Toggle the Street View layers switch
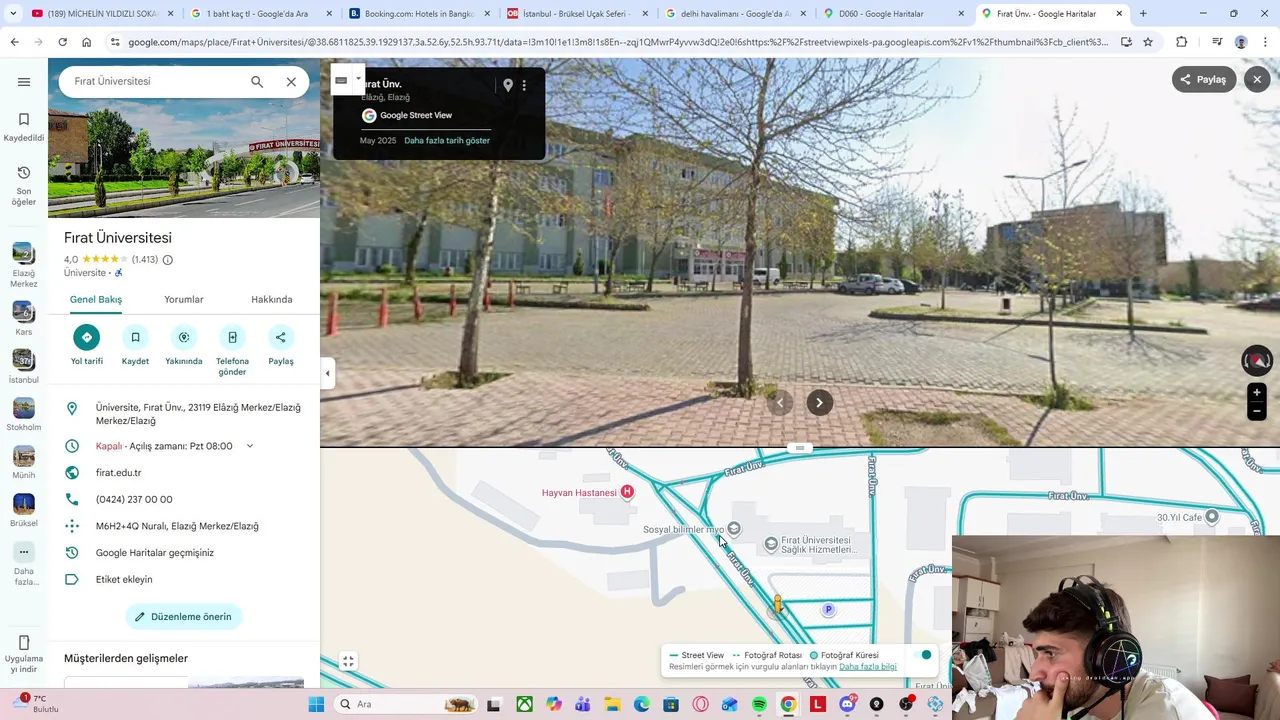The width and height of the screenshot is (1280, 720). point(922,655)
